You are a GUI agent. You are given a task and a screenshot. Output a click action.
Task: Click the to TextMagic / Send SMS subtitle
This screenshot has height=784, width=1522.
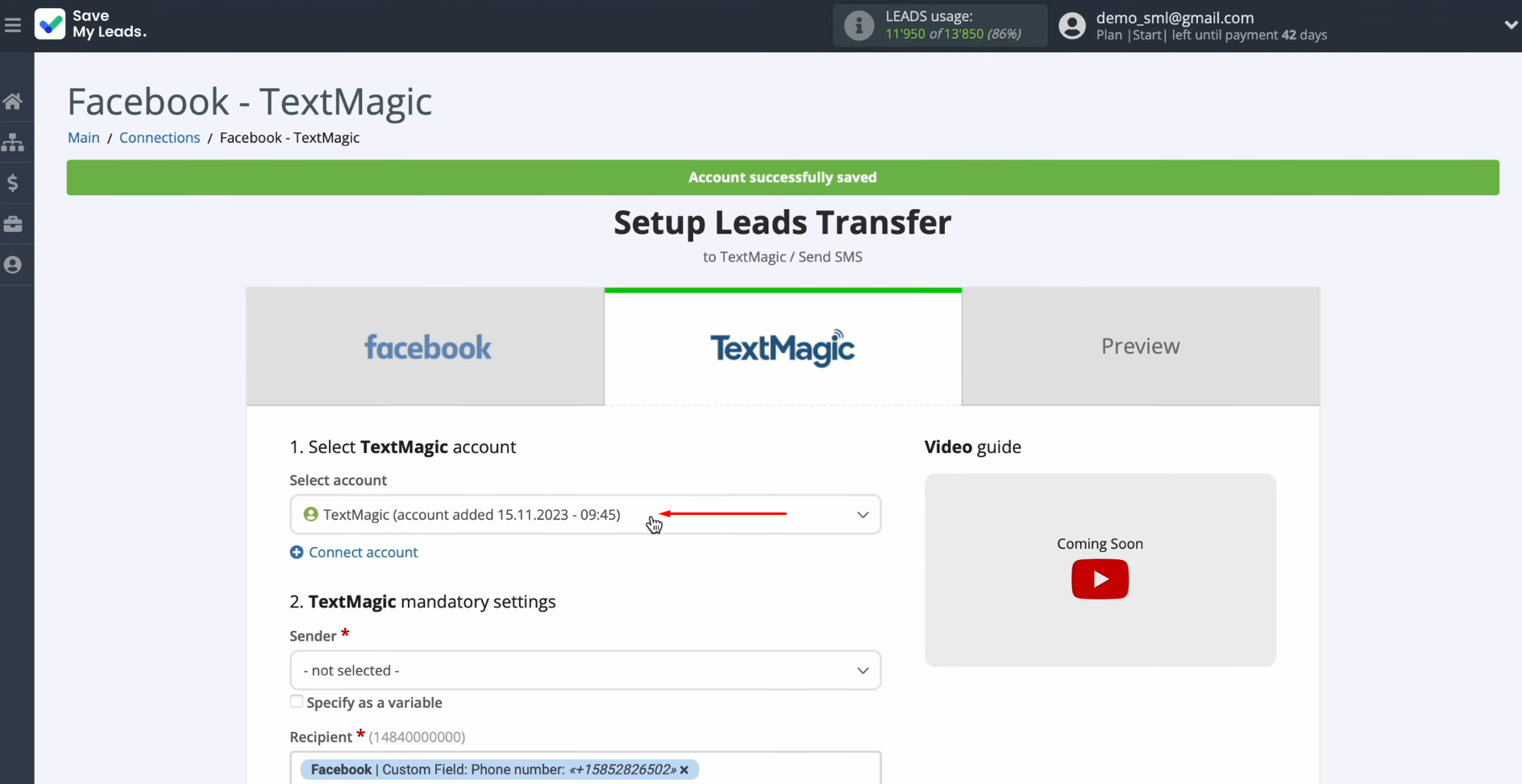783,257
